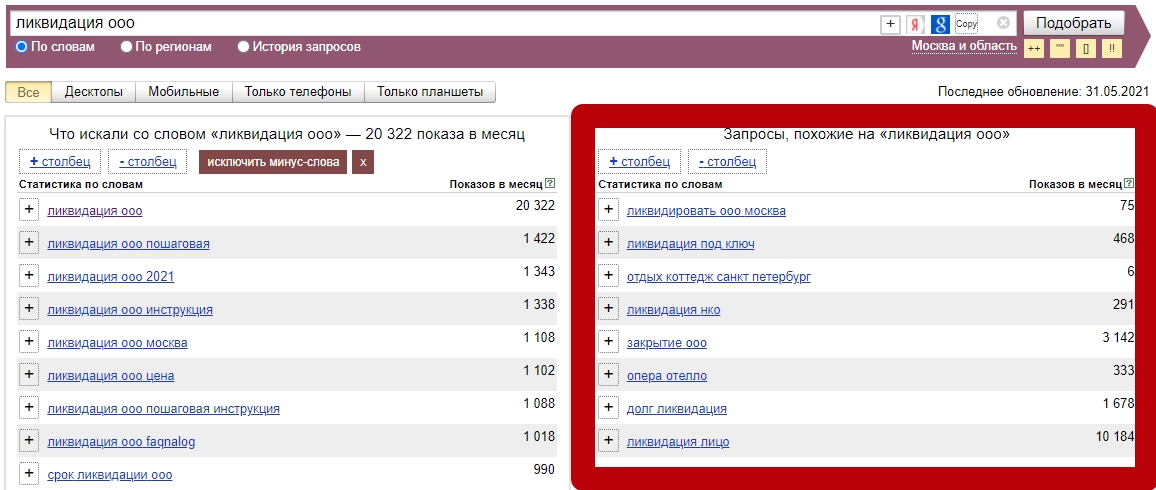The height and width of the screenshot is (490, 1156).
Task: Click plus next to 'закрытие ооо'
Action: (x=608, y=342)
